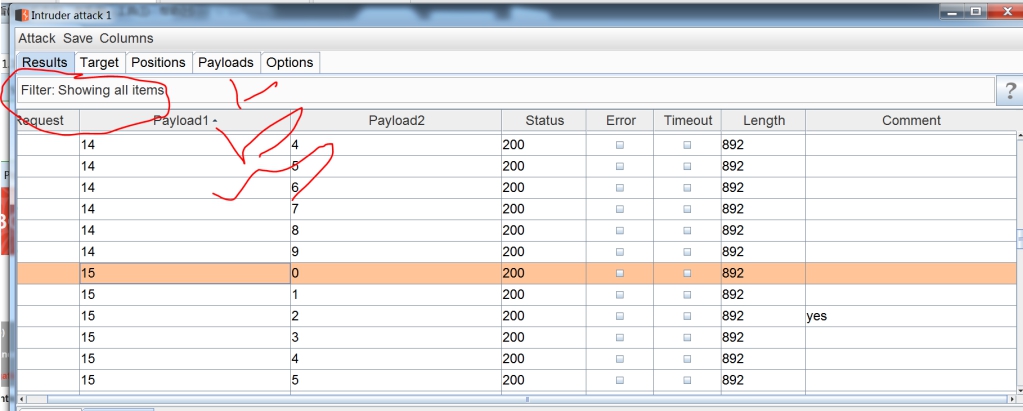1023x411 pixels.
Task: Switch to the Payloads tab
Action: (226, 63)
